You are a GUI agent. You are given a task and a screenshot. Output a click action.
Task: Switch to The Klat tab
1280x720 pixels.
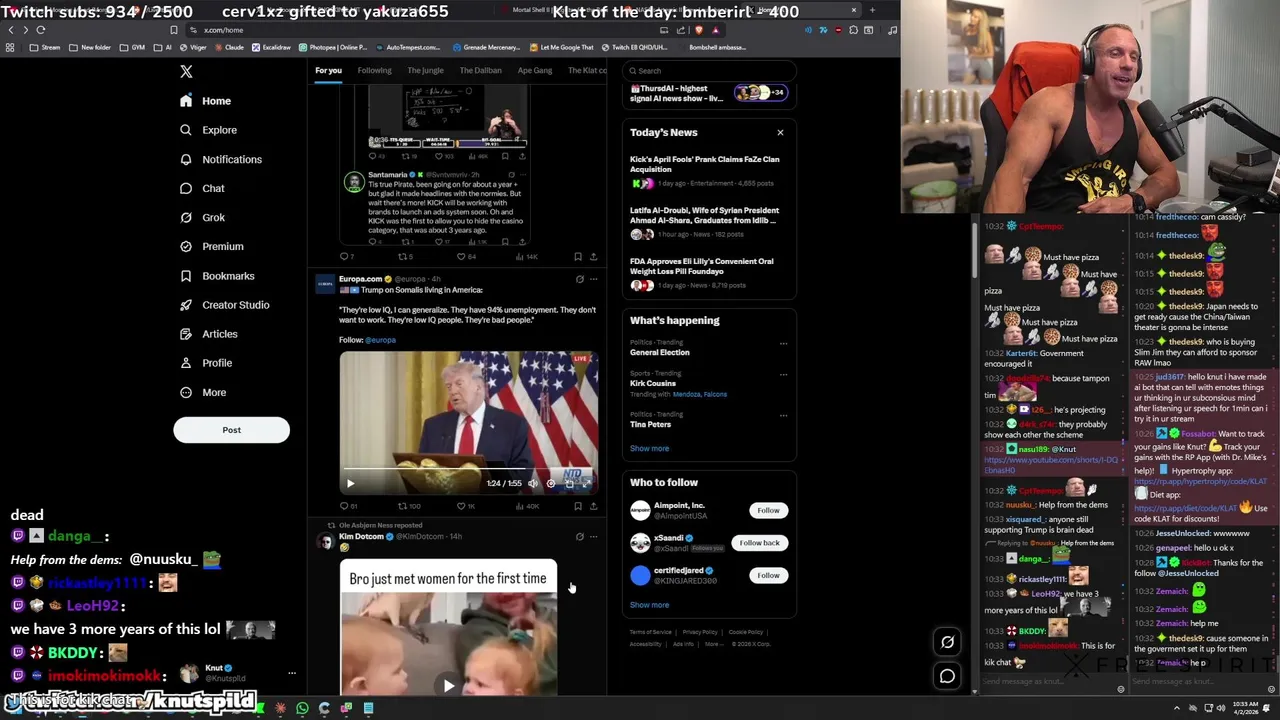pyautogui.click(x=587, y=70)
